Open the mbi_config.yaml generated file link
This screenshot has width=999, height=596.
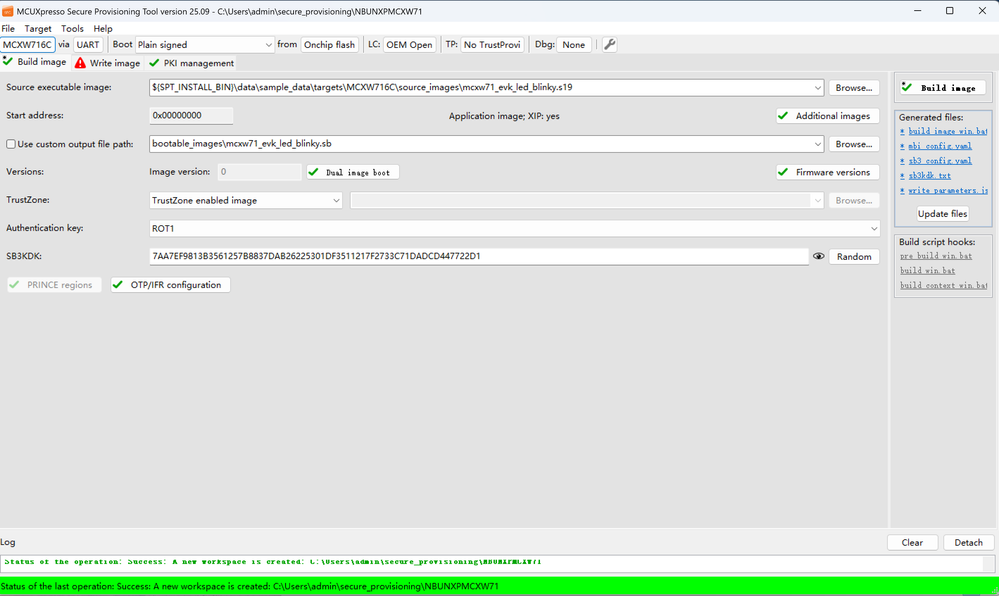[940, 146]
